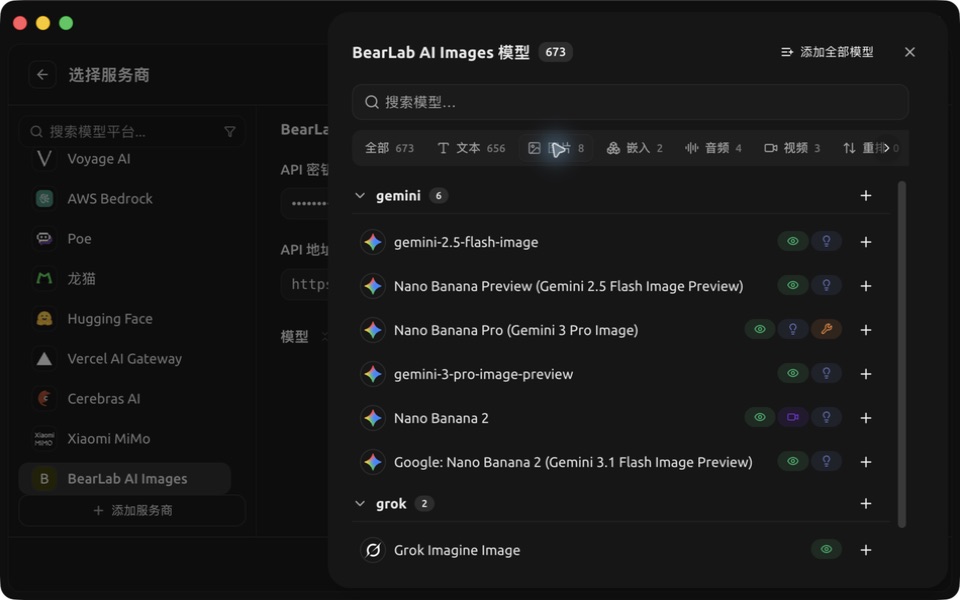960x600 pixels.
Task: Switch to 图片 8 tab
Action: click(556, 148)
